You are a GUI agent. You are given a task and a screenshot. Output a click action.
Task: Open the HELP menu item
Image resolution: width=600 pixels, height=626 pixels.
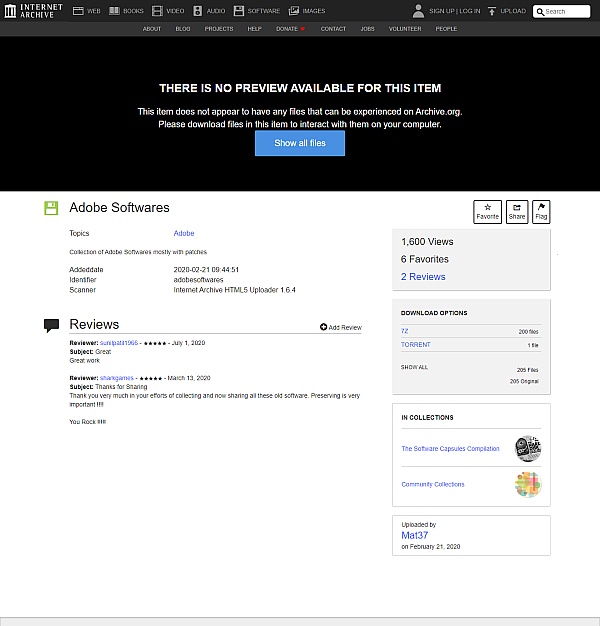pyautogui.click(x=254, y=29)
